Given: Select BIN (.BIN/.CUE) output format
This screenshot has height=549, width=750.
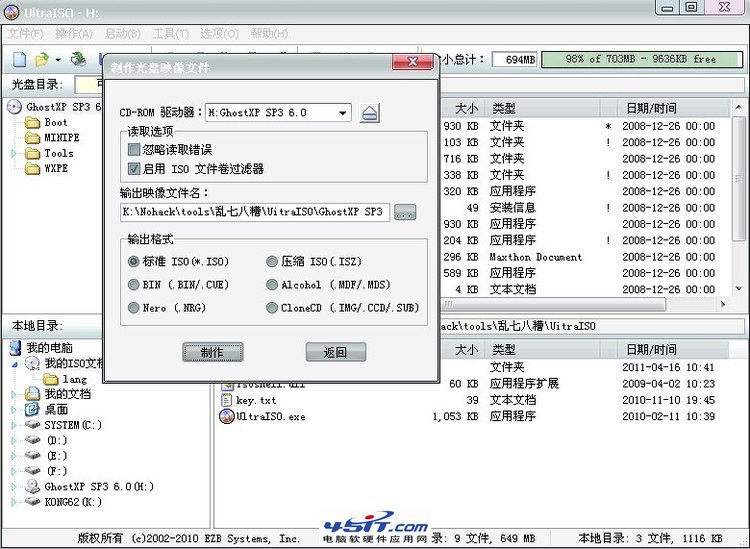Looking at the screenshot, I should [133, 285].
